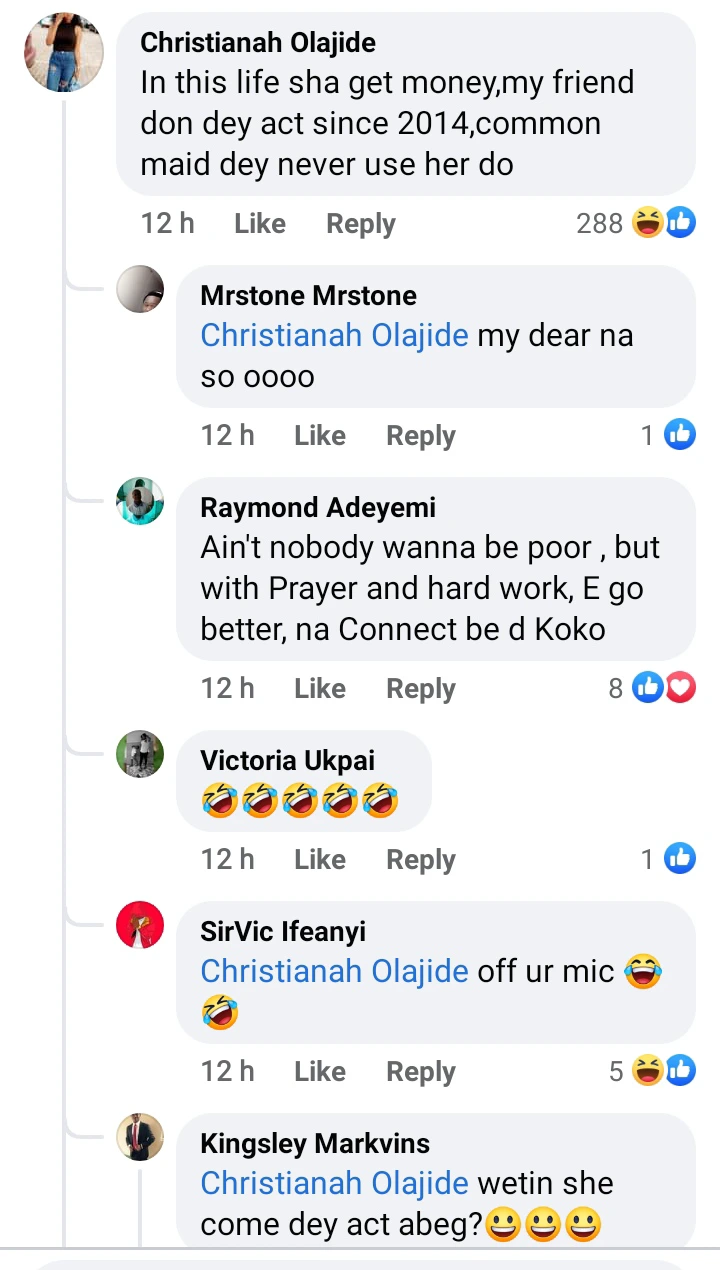Open SirVic Ifeanyi's red avatar

[x=140, y=925]
